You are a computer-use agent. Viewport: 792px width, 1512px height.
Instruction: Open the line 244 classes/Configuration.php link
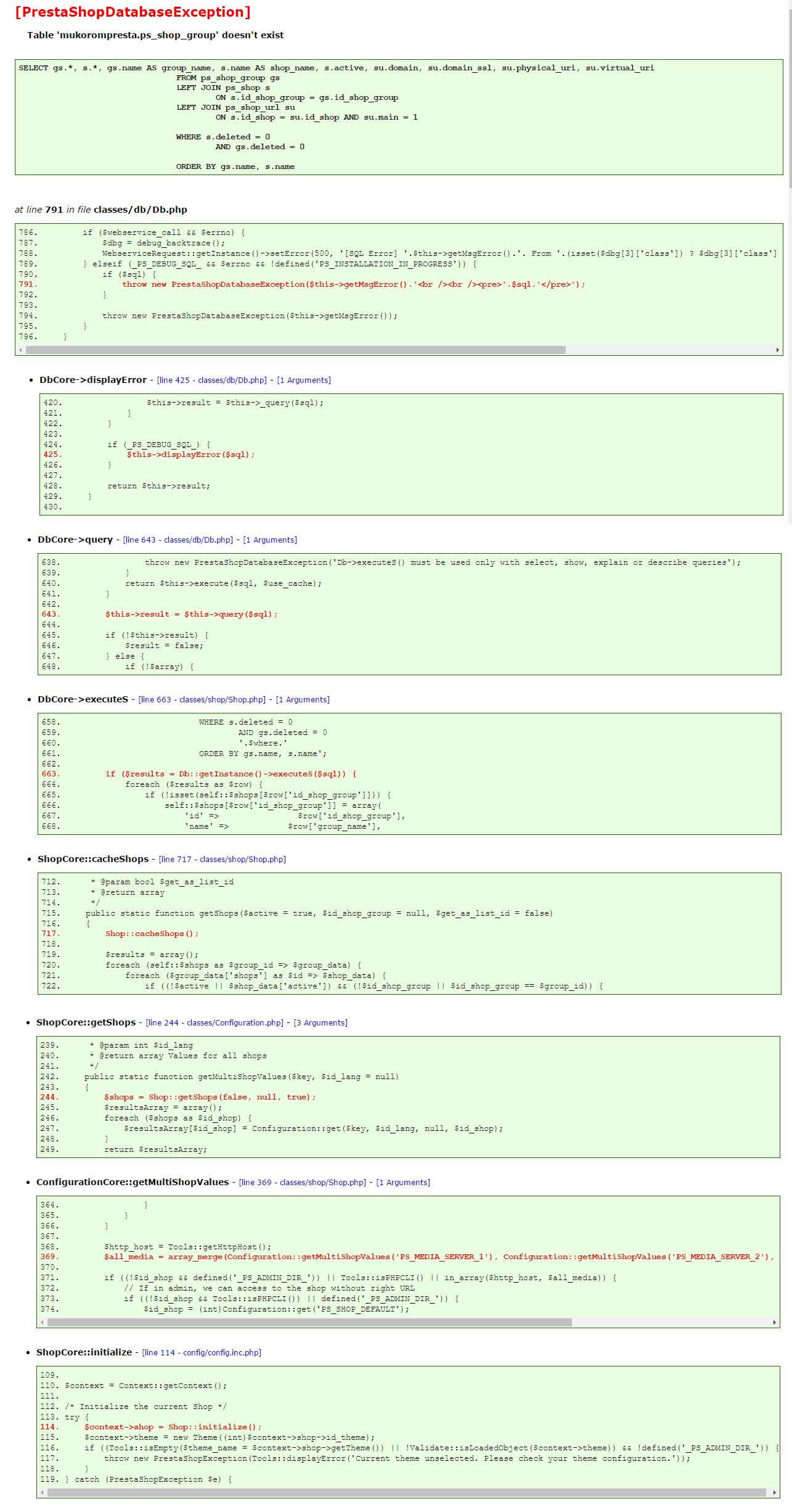(214, 1022)
